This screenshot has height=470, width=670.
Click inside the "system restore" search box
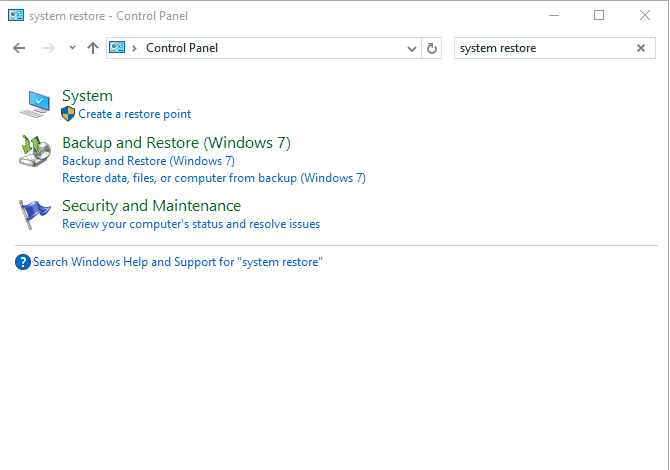tap(540, 48)
